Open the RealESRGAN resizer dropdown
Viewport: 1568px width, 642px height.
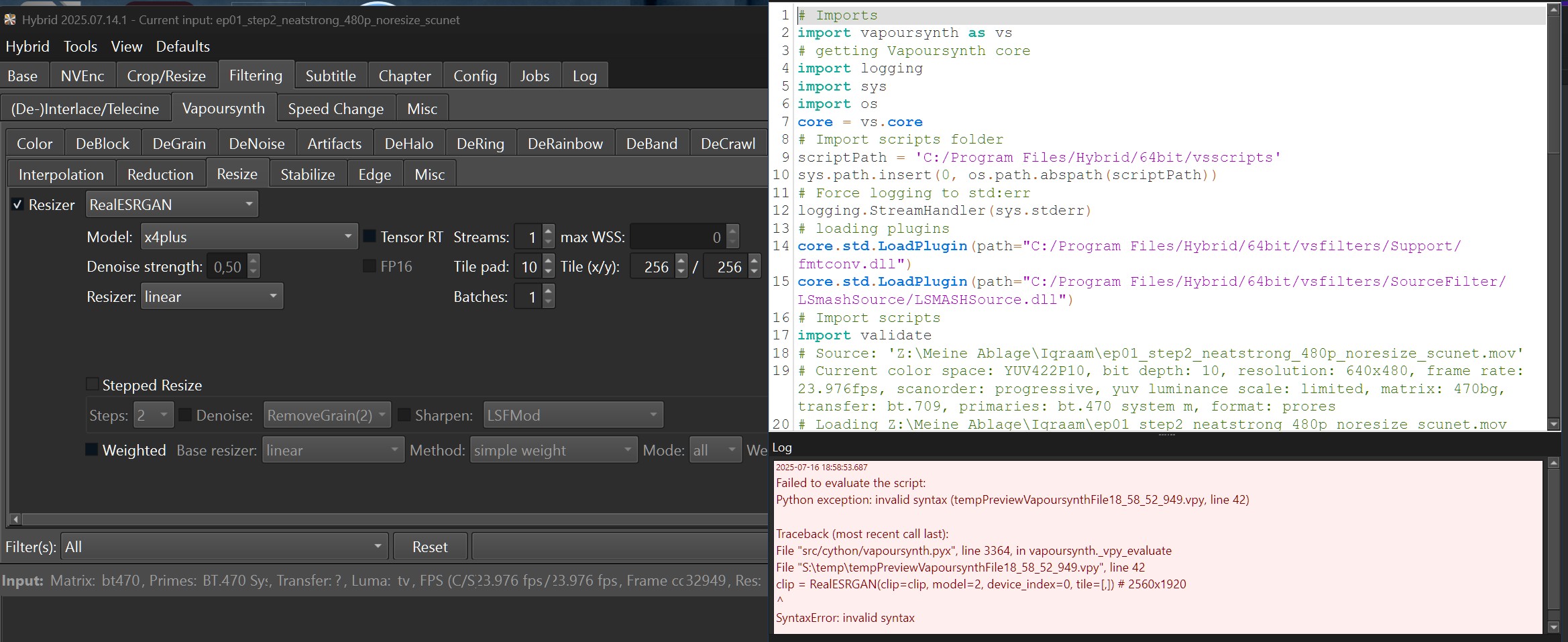[171, 205]
